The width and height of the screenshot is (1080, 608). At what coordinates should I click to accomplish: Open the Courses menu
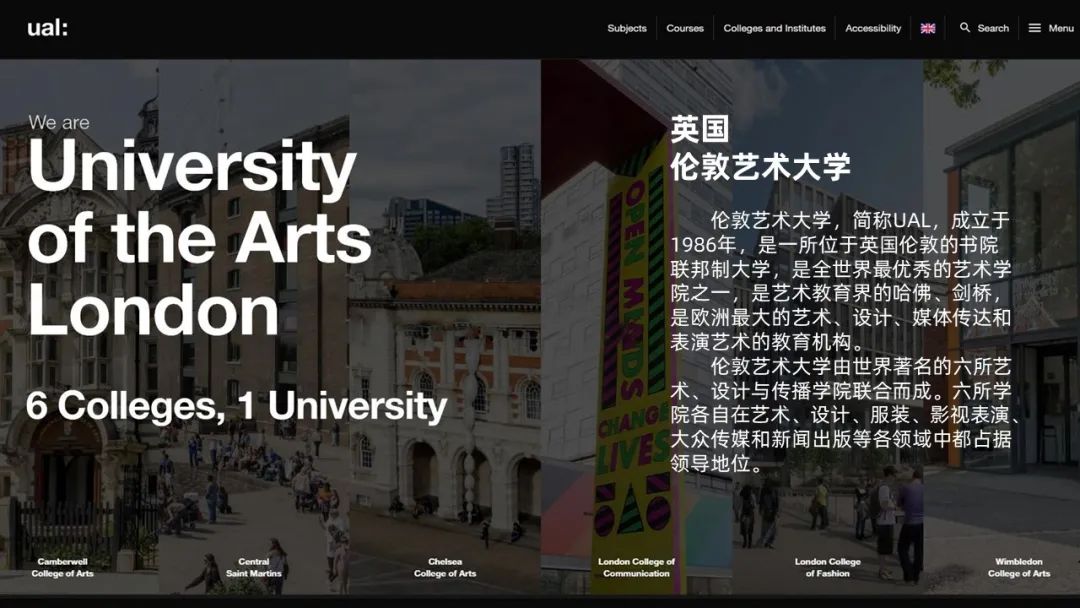click(x=685, y=28)
